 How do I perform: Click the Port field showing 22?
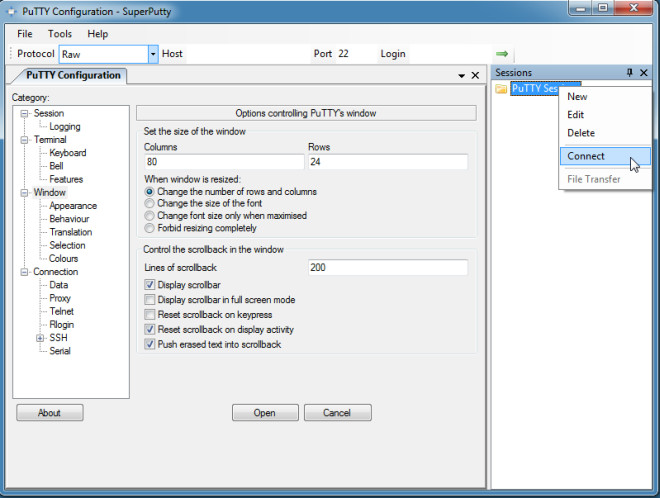[356, 54]
